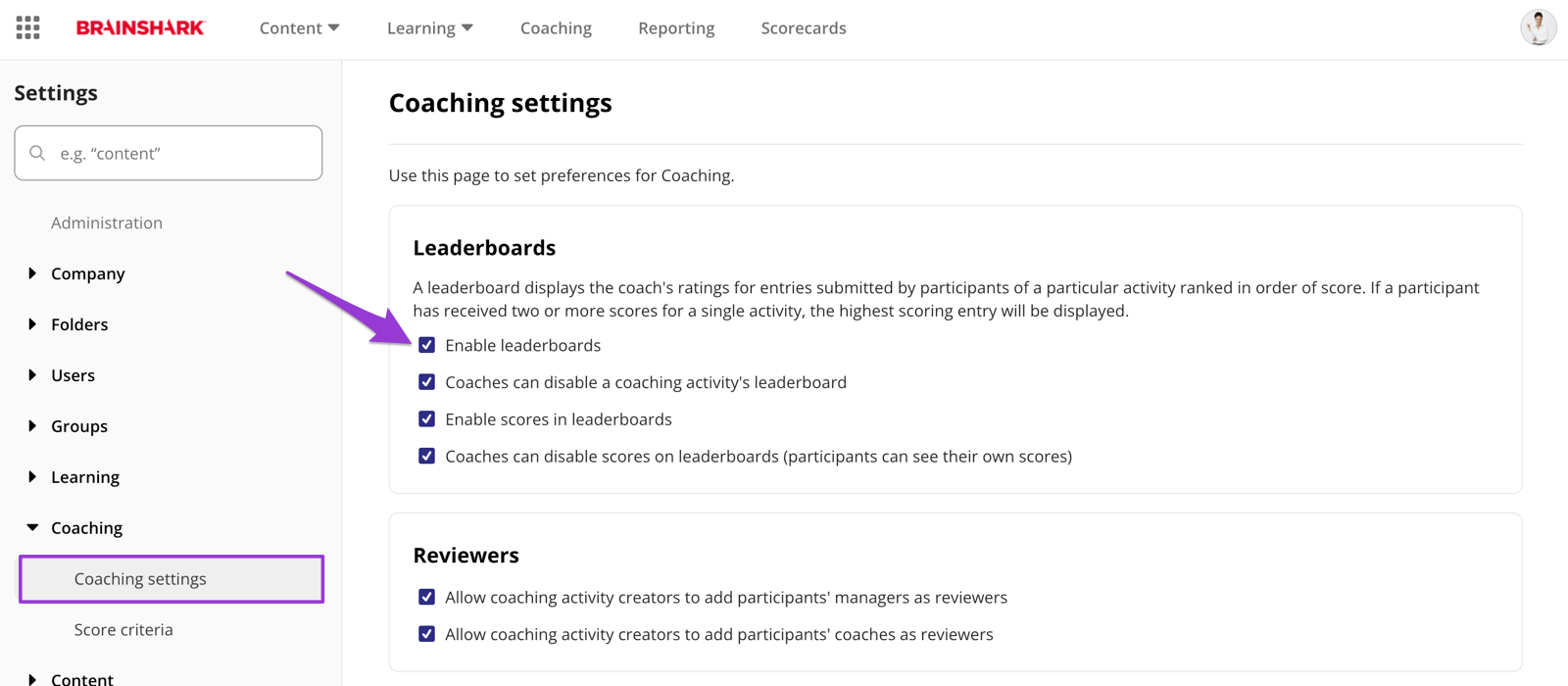Open the Learning dropdown in top navigation
Viewport: 1568px width, 686px height.
(x=429, y=28)
